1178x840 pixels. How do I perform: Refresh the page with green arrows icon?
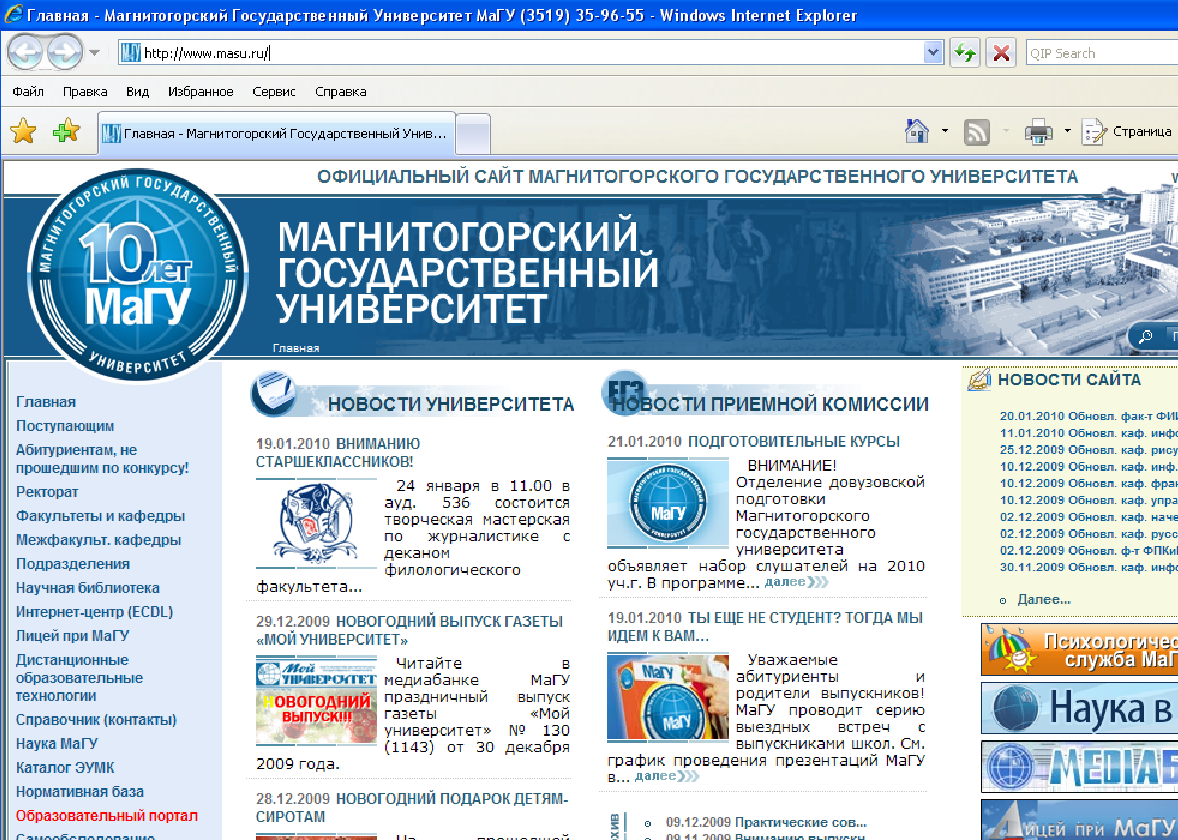[x=965, y=53]
